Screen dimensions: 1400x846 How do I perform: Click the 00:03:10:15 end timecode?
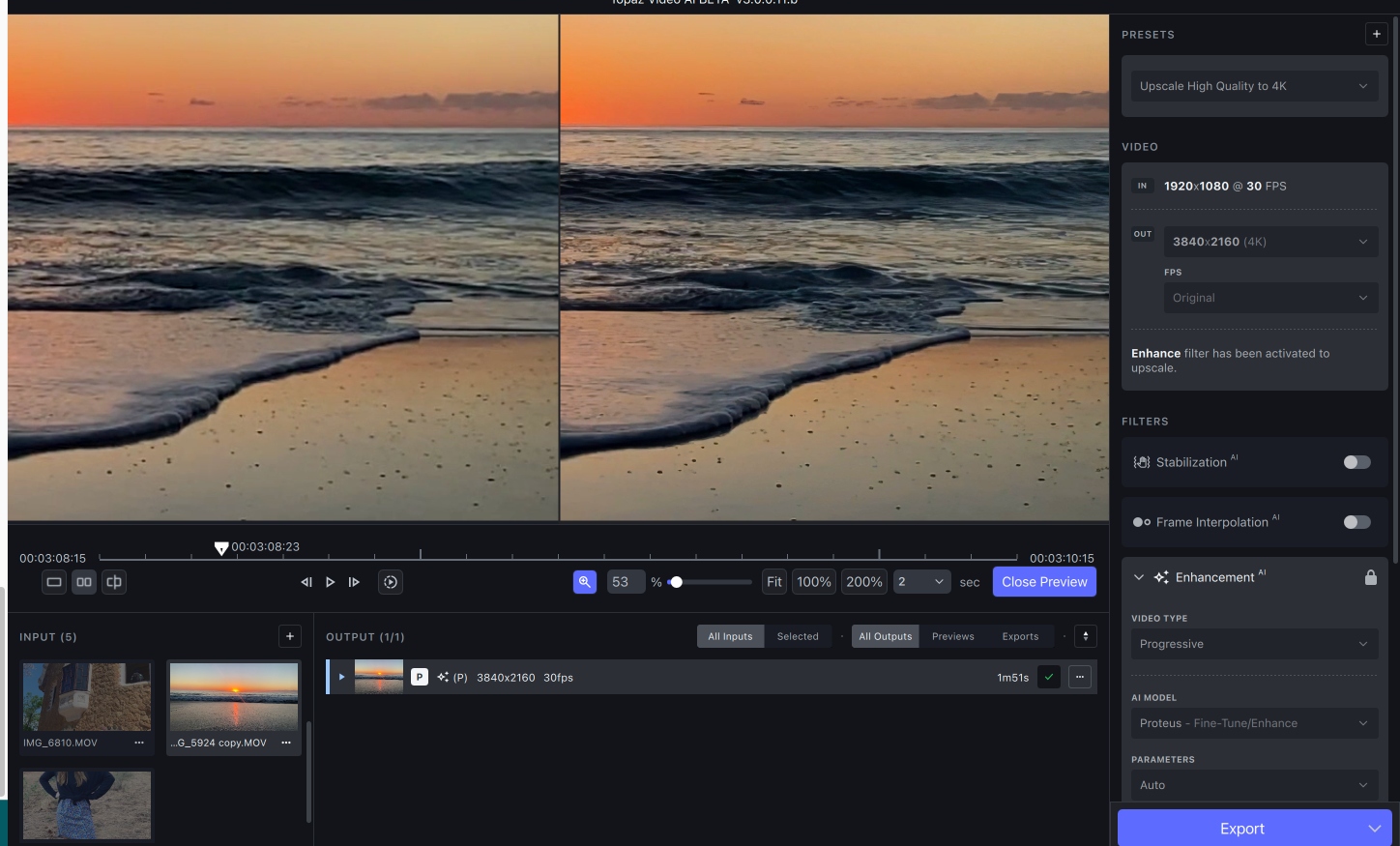pos(1062,558)
